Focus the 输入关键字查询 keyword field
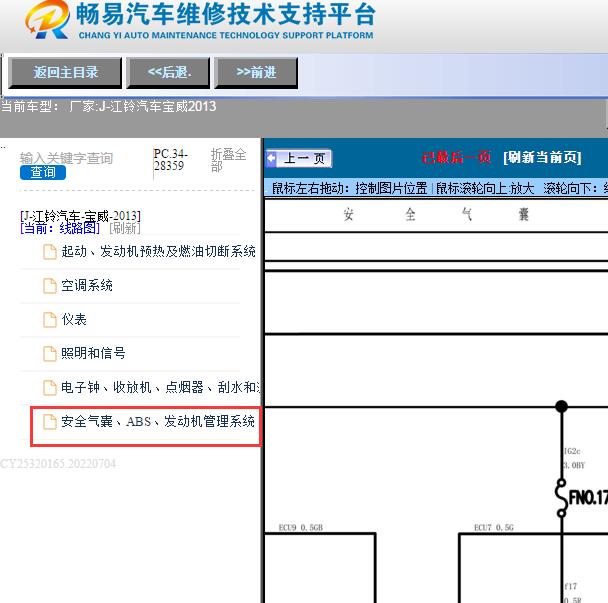Image resolution: width=608 pixels, height=603 pixels. [66, 158]
